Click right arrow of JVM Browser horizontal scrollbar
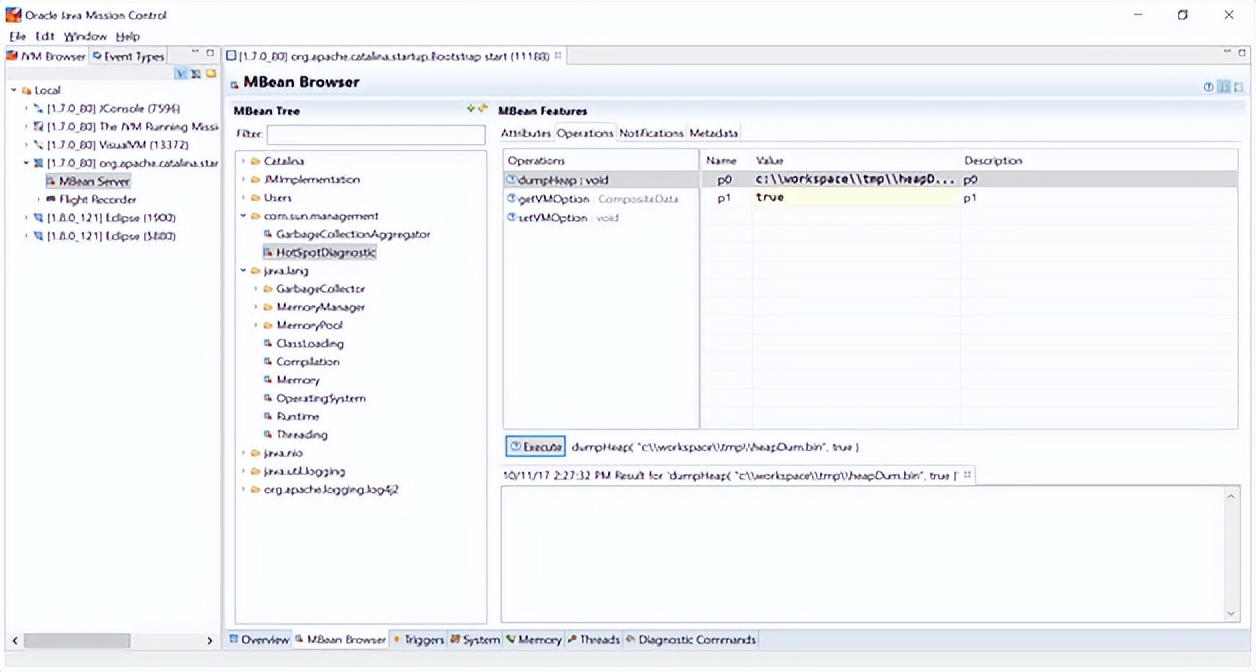Screen dimensions: 1256x672 (x=209, y=640)
